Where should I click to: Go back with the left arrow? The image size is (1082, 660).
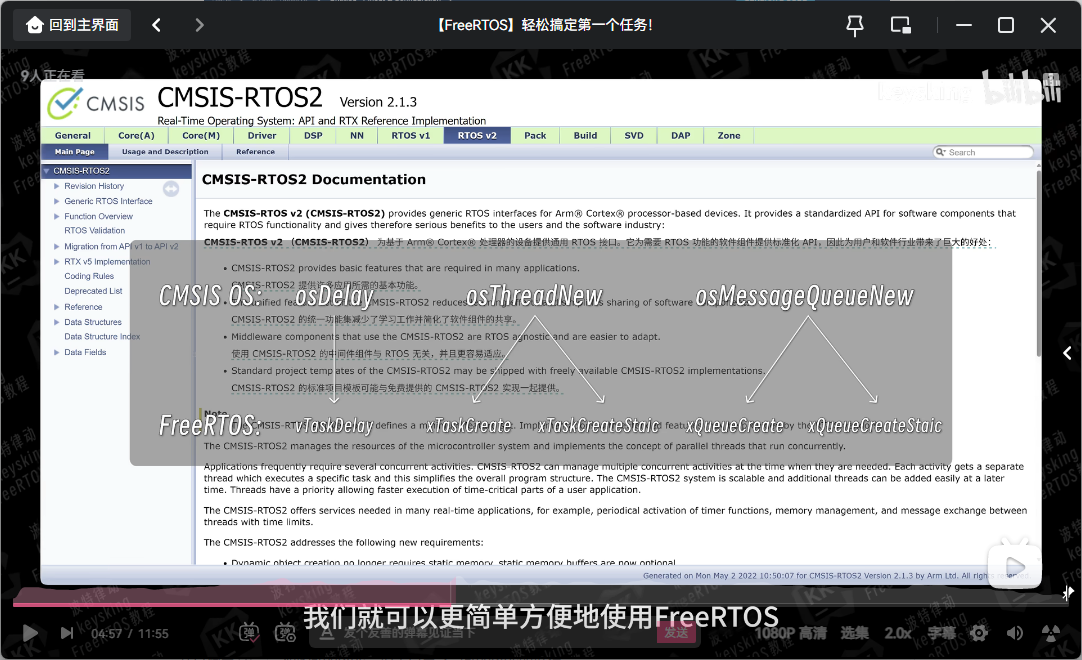tap(157, 26)
